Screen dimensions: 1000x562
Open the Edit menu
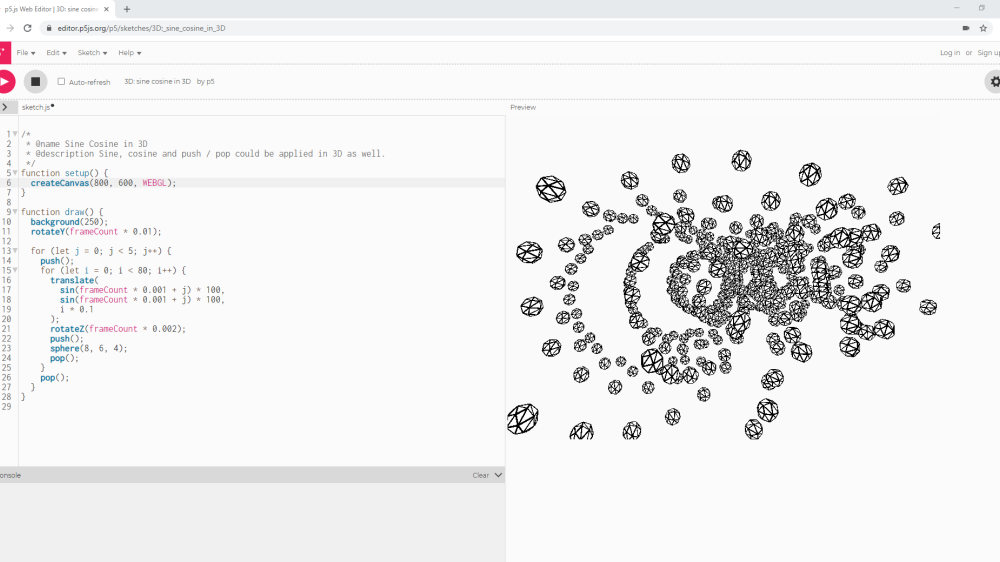(x=56, y=53)
